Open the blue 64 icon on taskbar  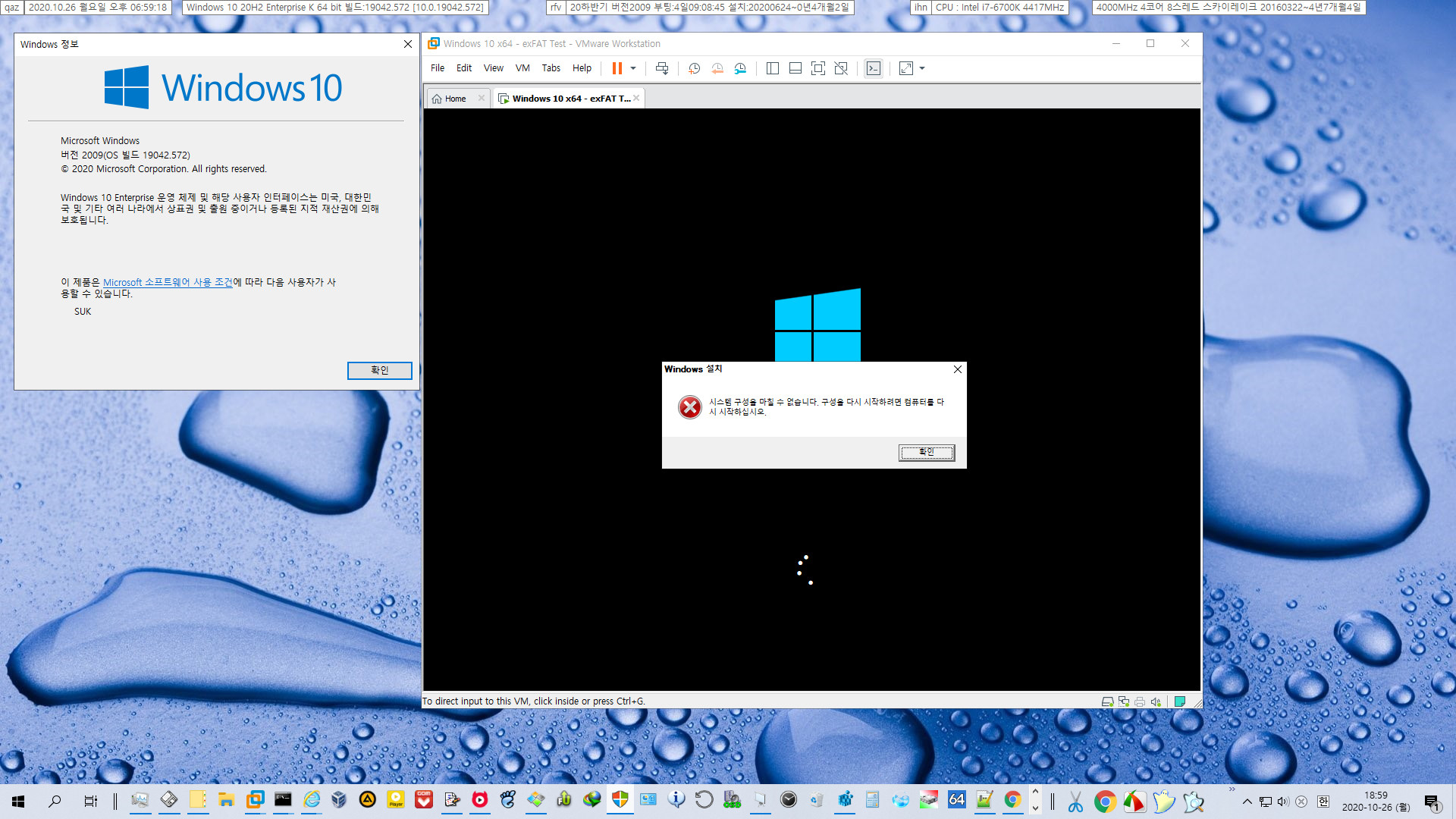[x=956, y=800]
